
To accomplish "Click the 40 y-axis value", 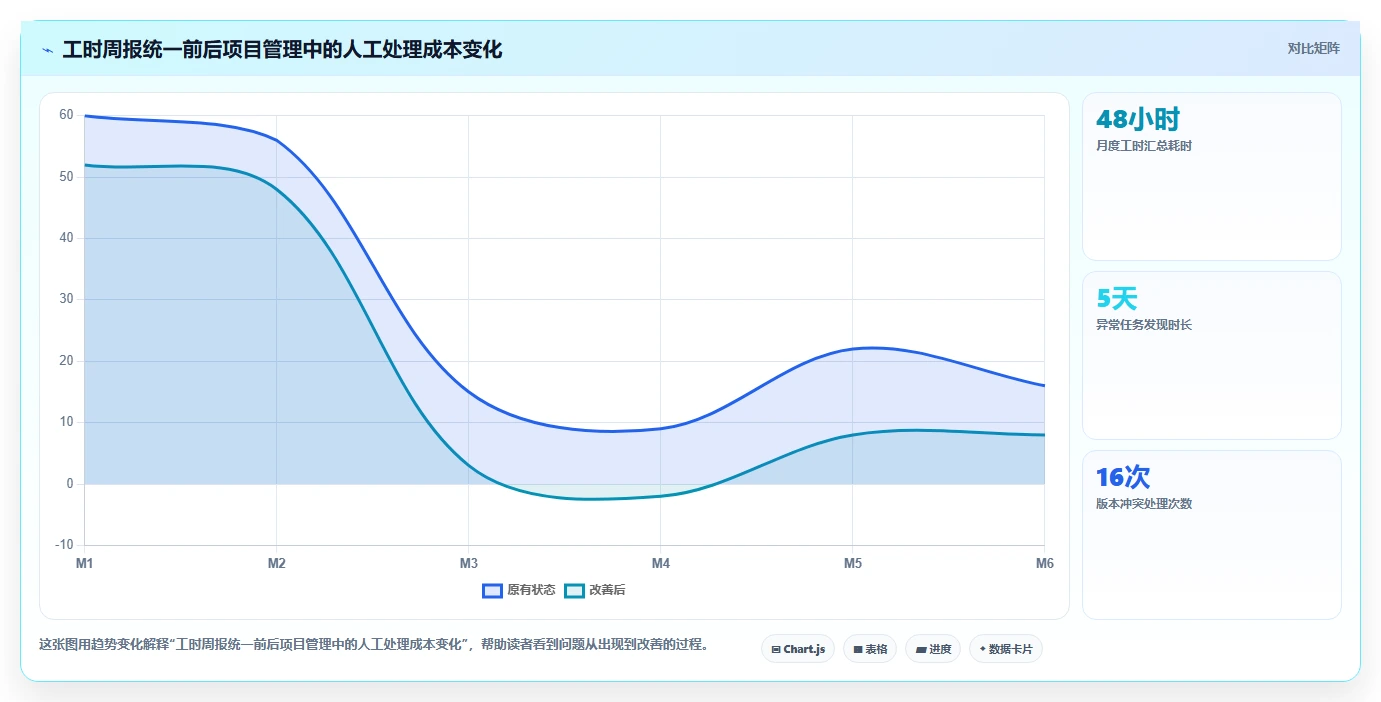I will coord(66,238).
